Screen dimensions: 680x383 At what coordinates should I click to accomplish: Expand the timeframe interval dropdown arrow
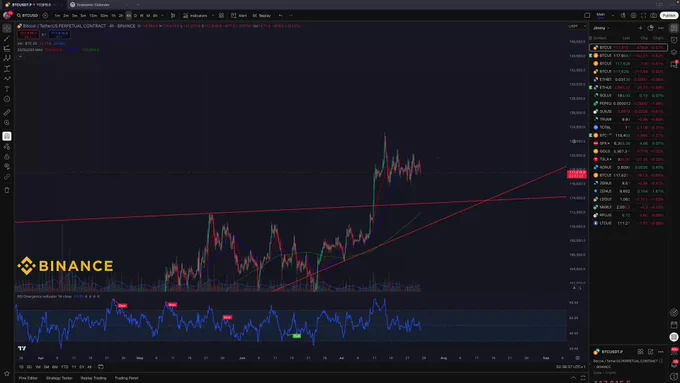click(x=162, y=16)
